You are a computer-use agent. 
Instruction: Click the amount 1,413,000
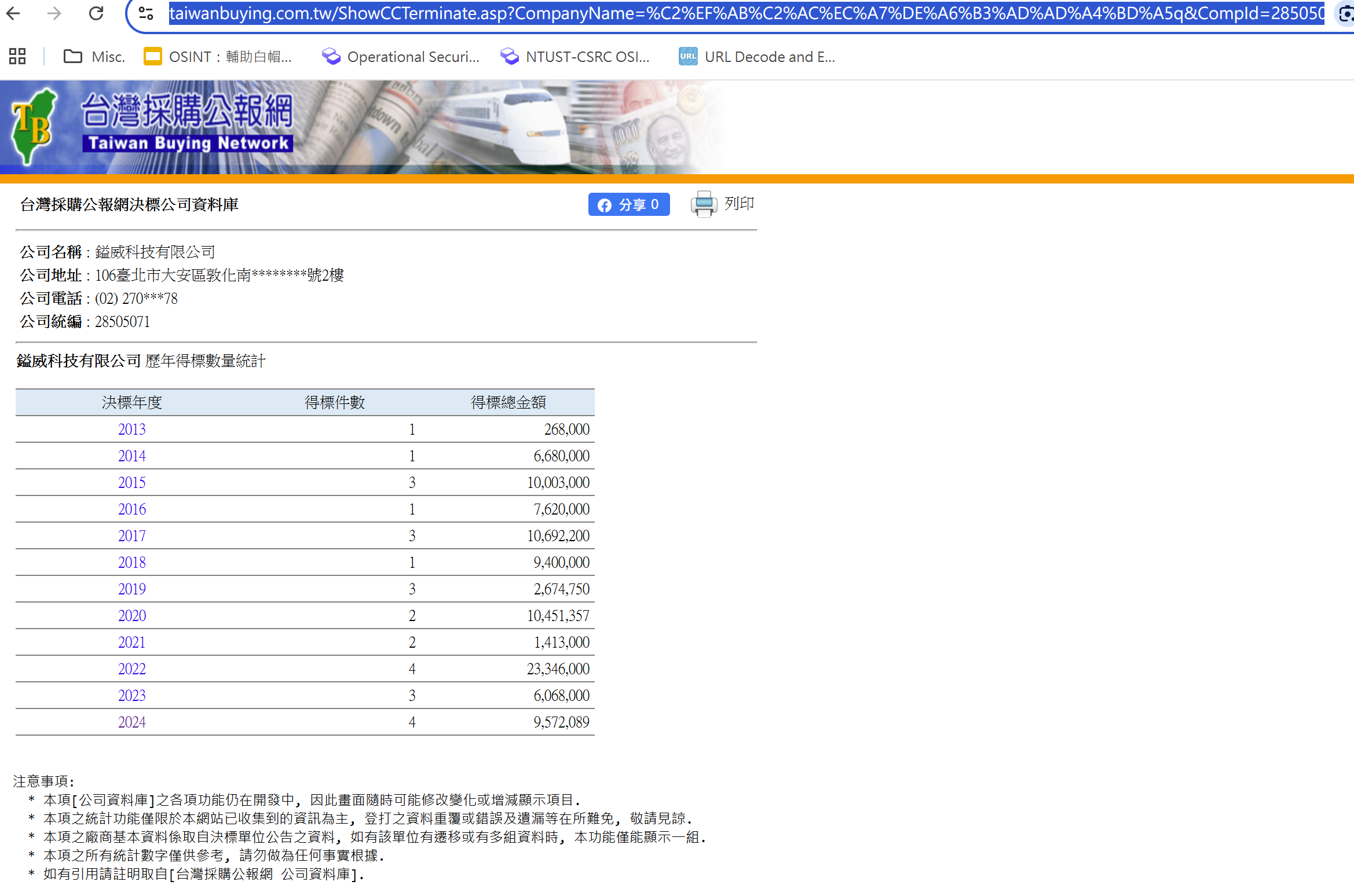click(x=562, y=642)
